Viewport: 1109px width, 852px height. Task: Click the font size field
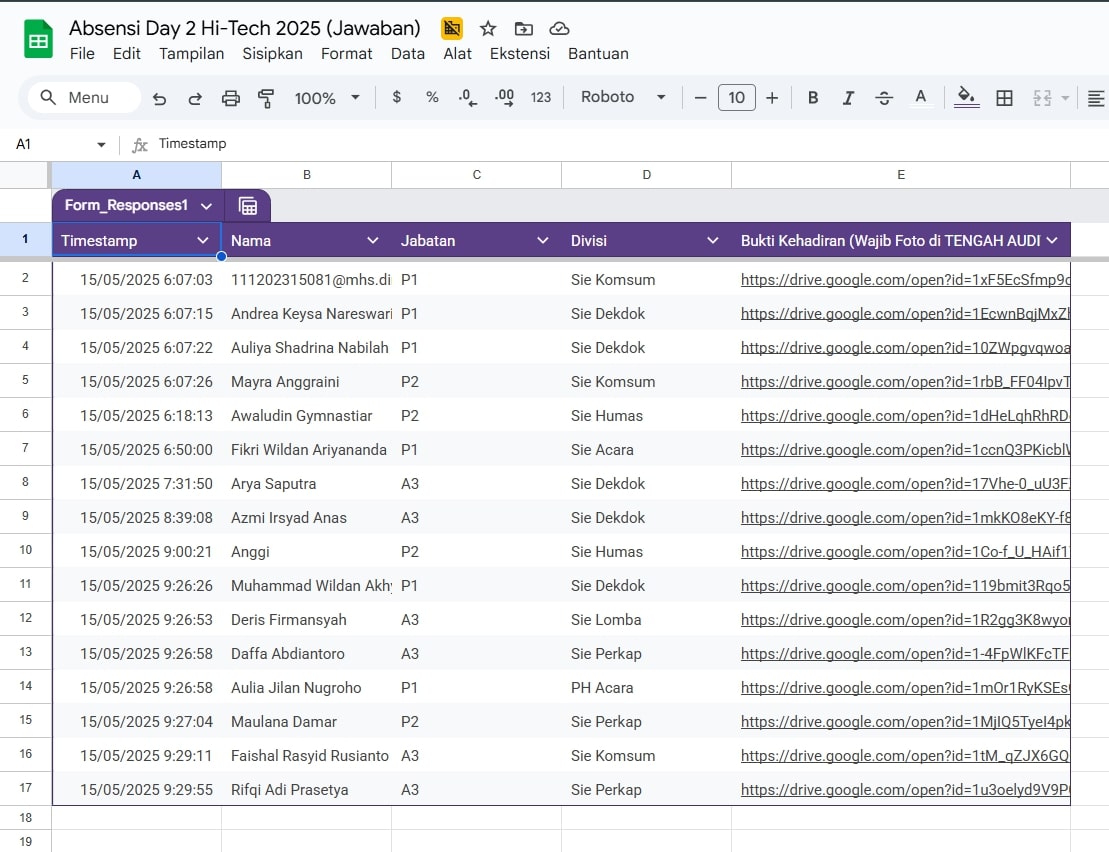tap(736, 98)
